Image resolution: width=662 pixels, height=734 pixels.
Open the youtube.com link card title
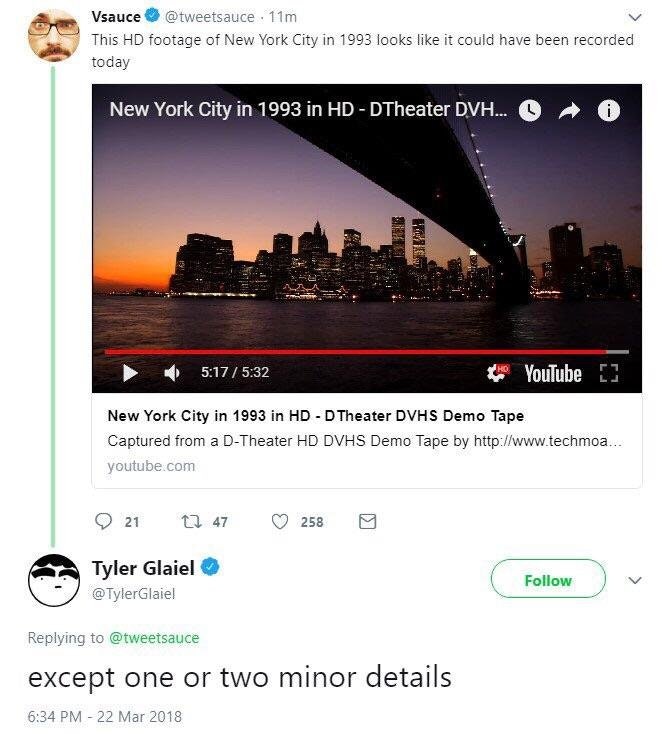315,415
